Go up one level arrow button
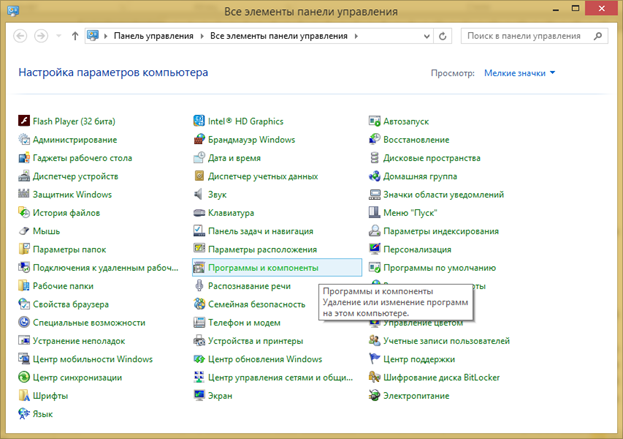This screenshot has height=439, width=623. (x=75, y=36)
